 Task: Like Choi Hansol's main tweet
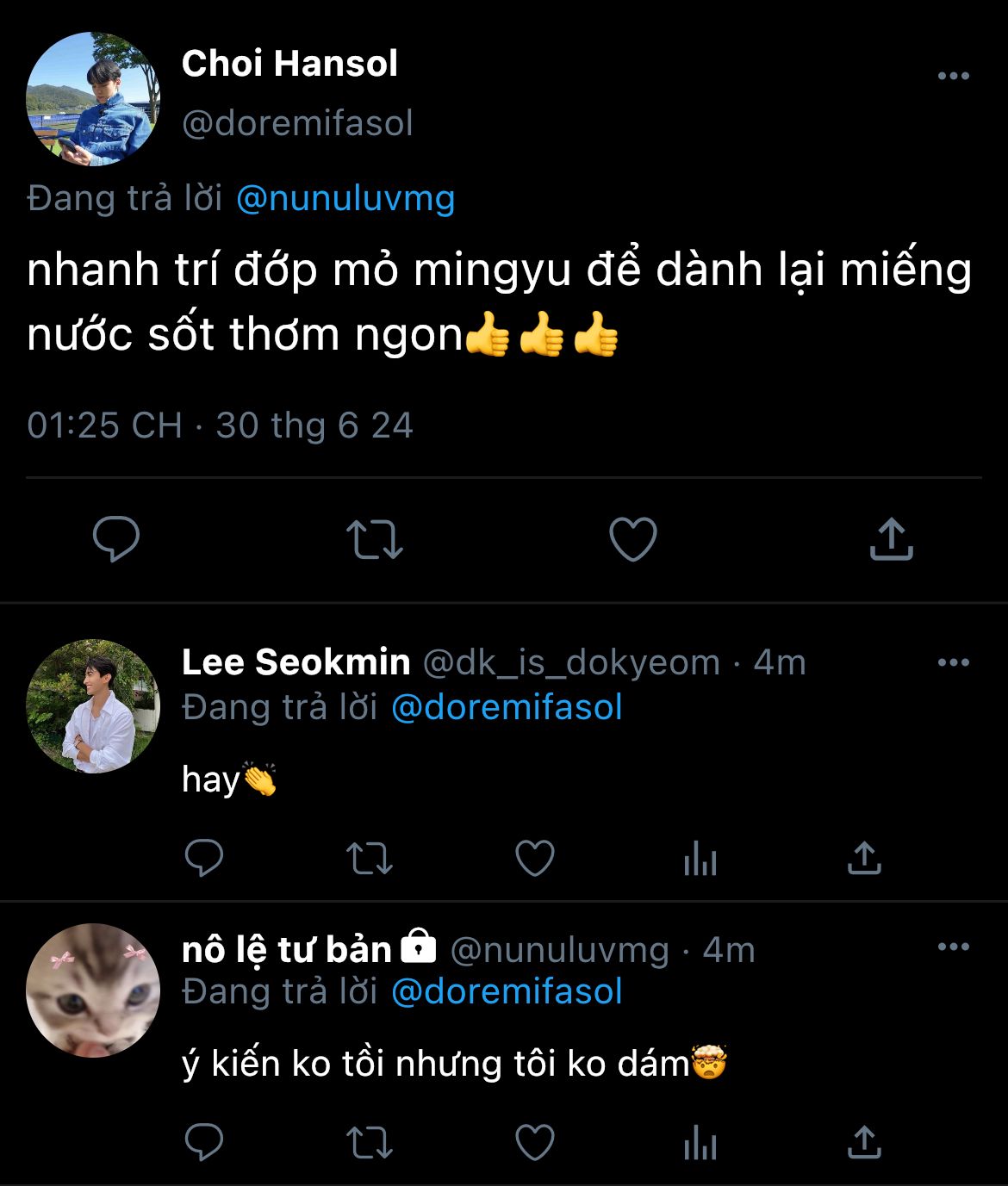coord(633,539)
